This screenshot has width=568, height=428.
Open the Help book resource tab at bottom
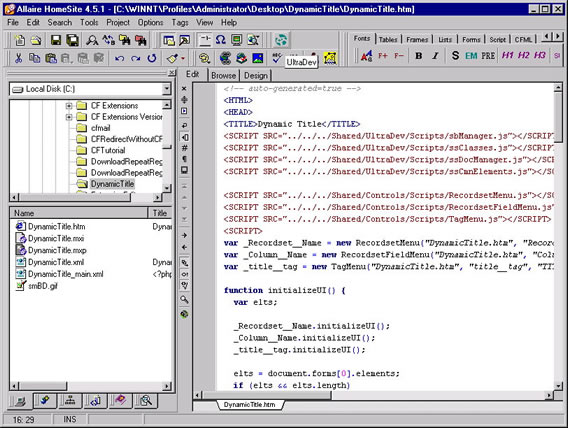click(x=120, y=400)
